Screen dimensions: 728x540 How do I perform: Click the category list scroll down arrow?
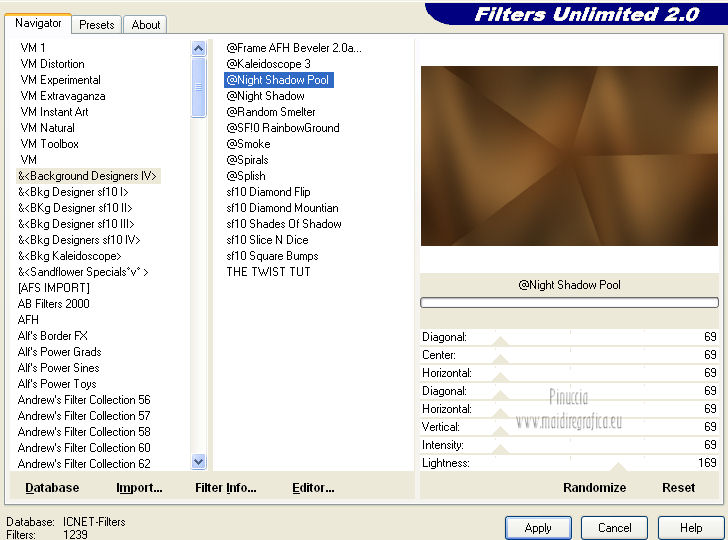point(199,462)
